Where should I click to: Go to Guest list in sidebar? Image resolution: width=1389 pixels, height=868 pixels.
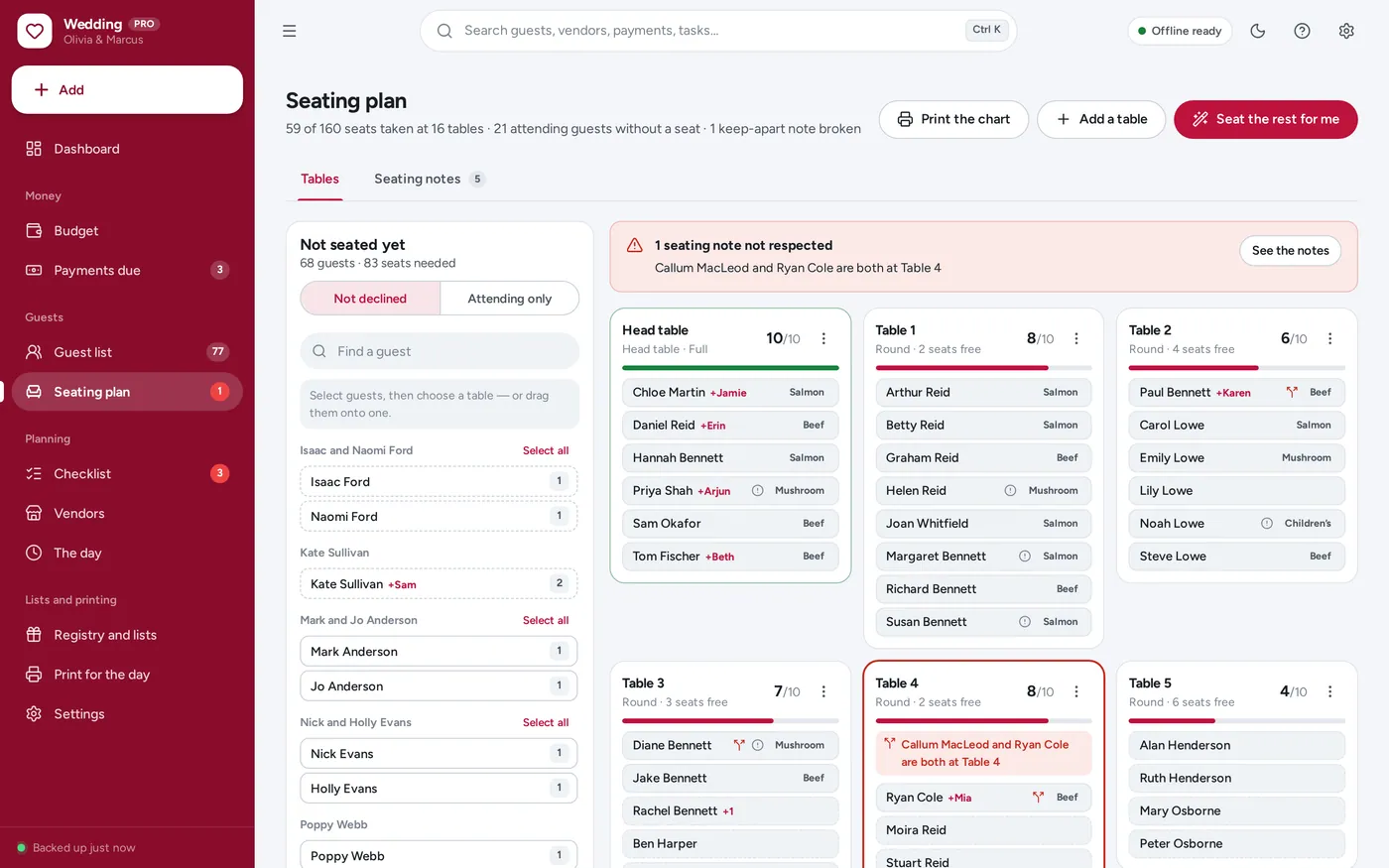click(127, 352)
